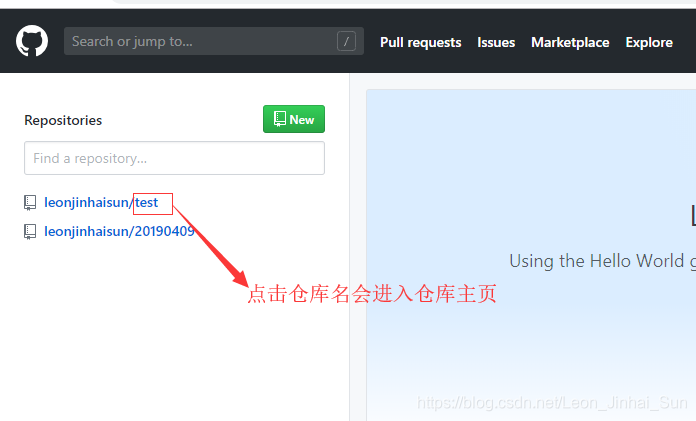Image resolution: width=696 pixels, height=421 pixels.
Task: Click the Repositories heading
Action: tap(63, 120)
